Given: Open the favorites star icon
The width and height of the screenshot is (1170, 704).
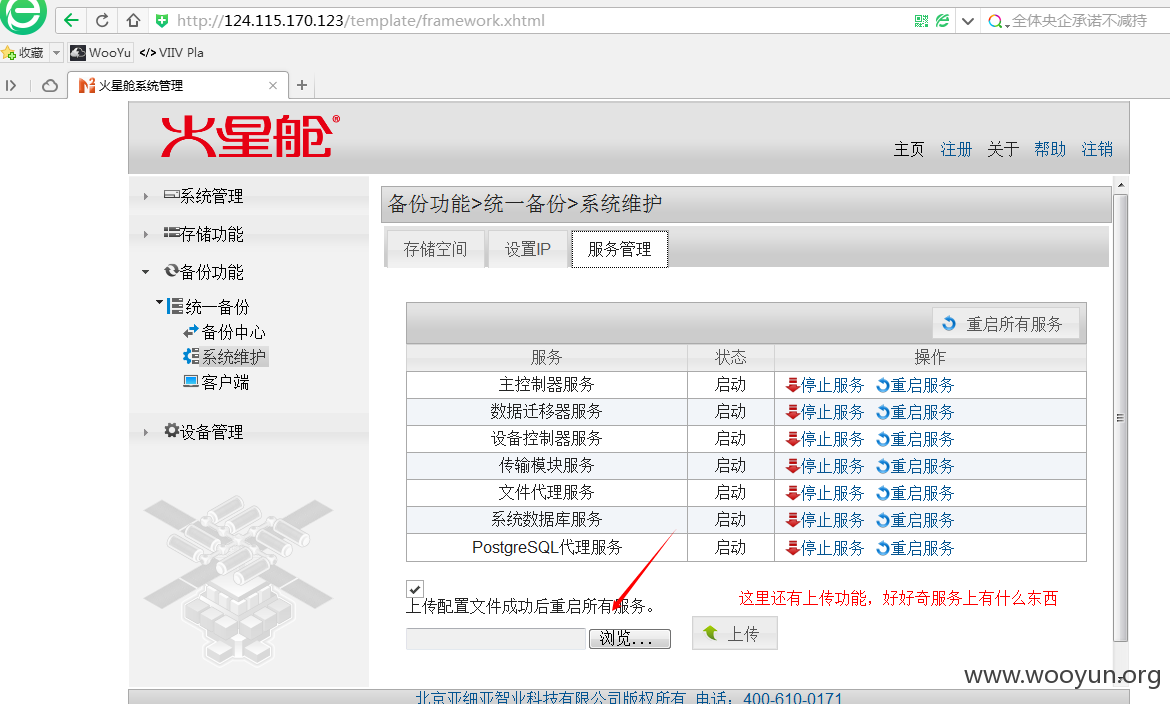Looking at the screenshot, I should point(9,53).
